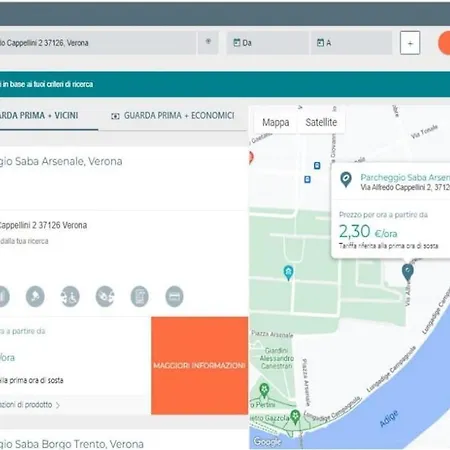Click the wheelchair accessibility amenity icon
Screen dimensions: 450x450
coord(70,296)
